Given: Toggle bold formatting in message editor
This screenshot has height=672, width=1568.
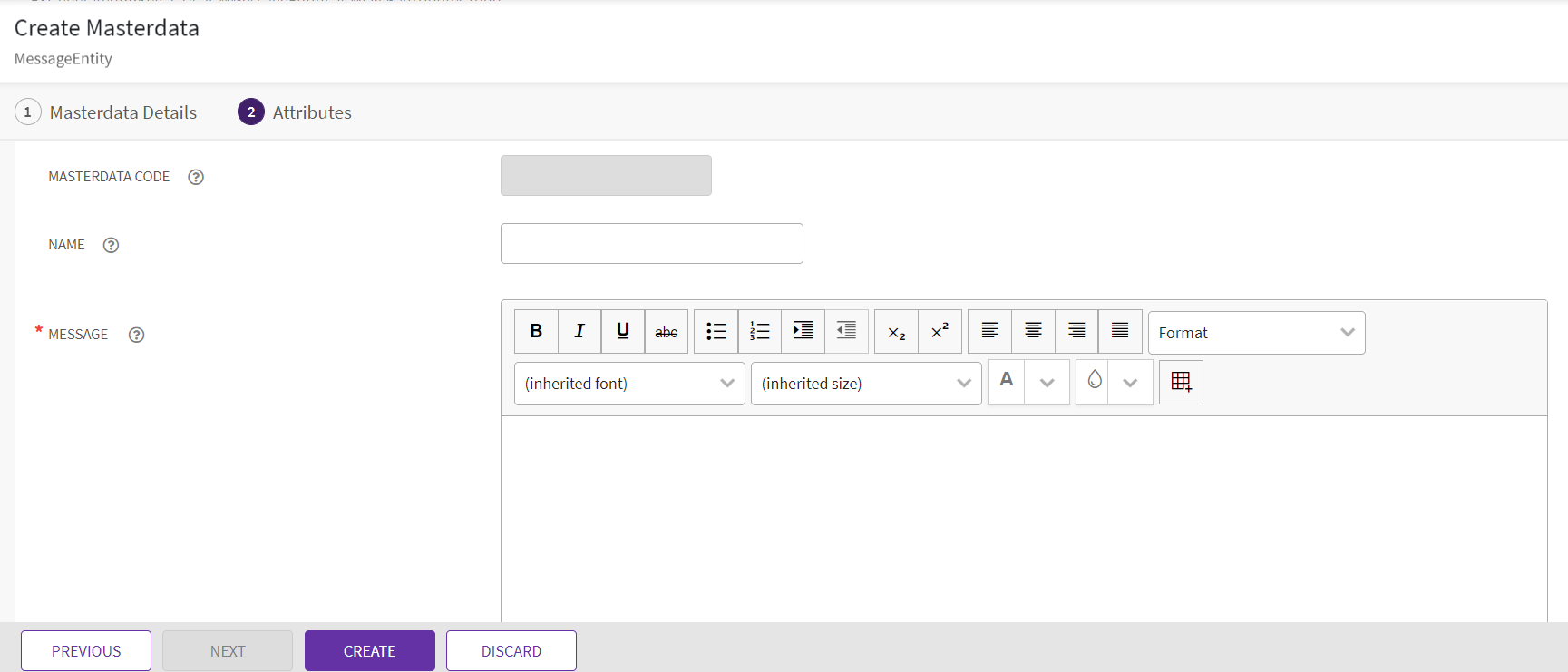Looking at the screenshot, I should pyautogui.click(x=536, y=332).
